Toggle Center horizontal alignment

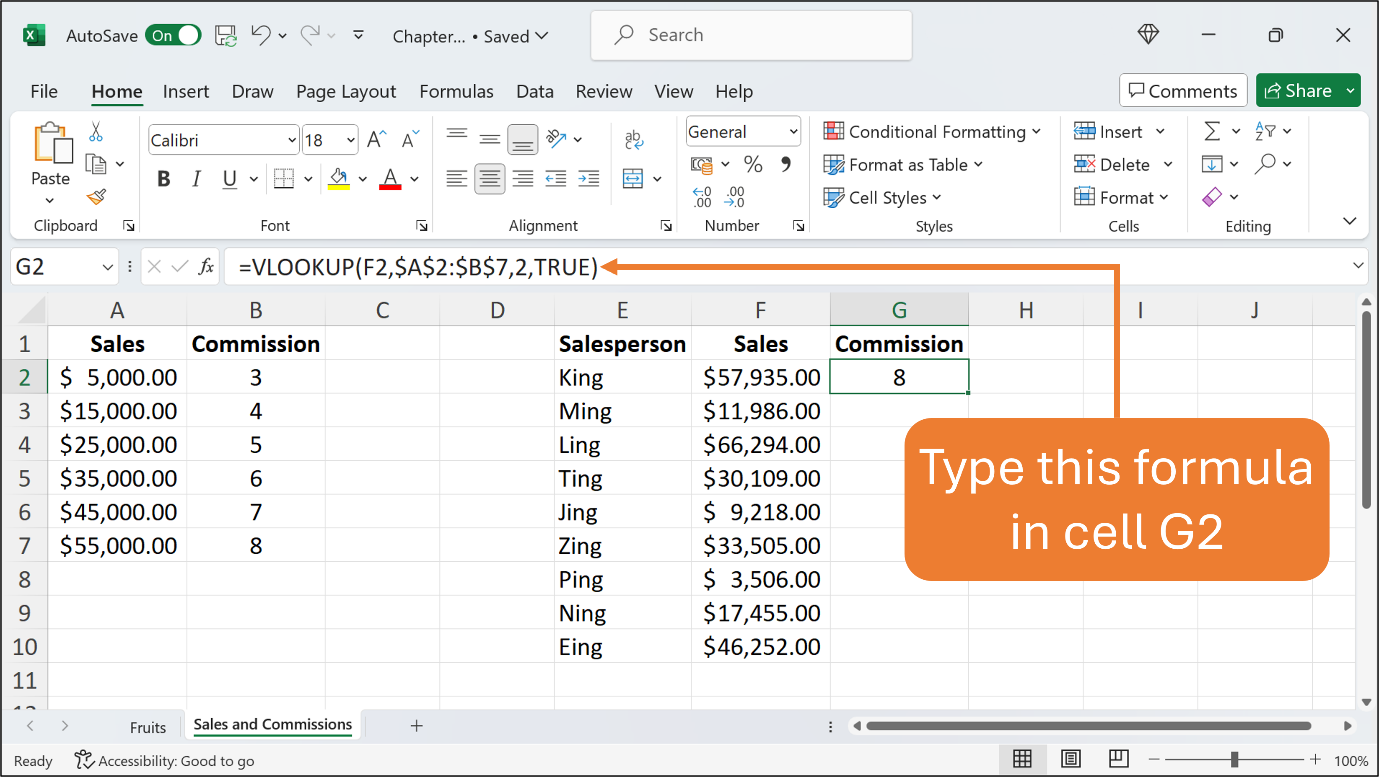[490, 179]
